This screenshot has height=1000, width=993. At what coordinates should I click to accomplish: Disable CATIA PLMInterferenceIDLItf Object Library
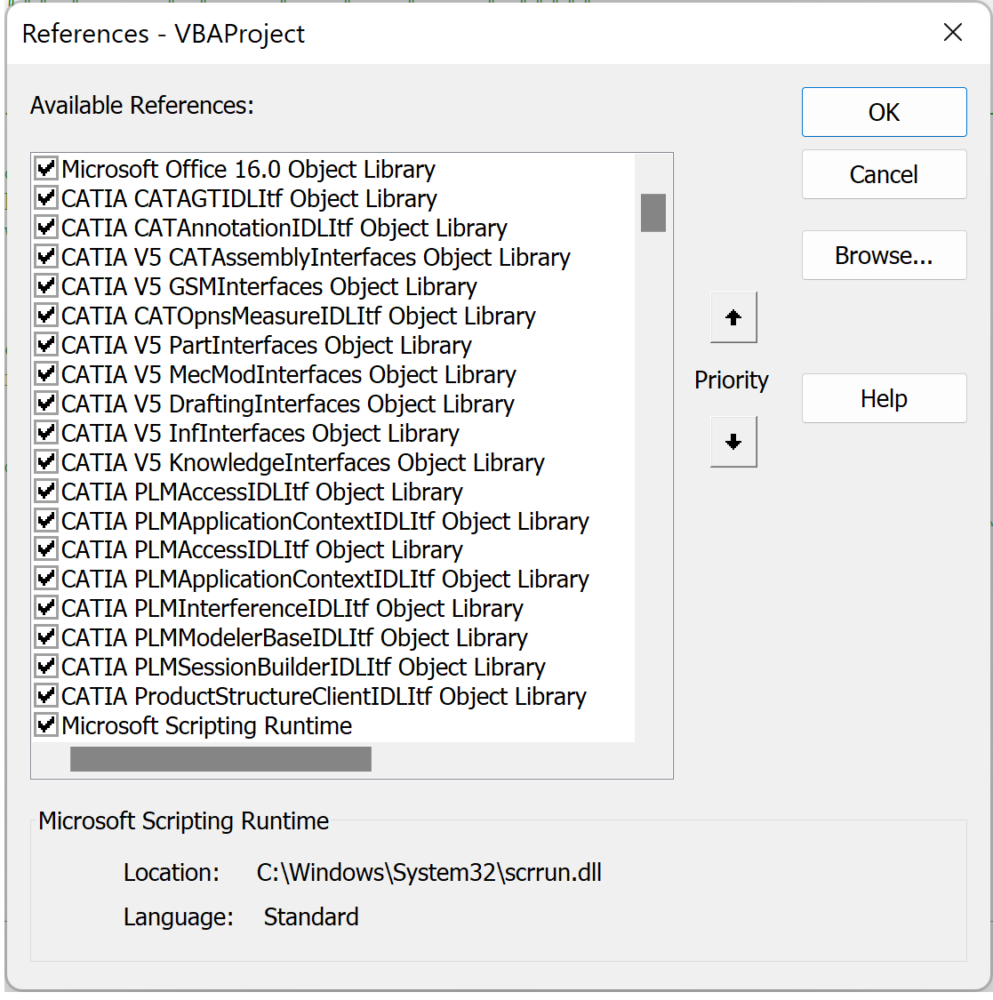(x=45, y=607)
